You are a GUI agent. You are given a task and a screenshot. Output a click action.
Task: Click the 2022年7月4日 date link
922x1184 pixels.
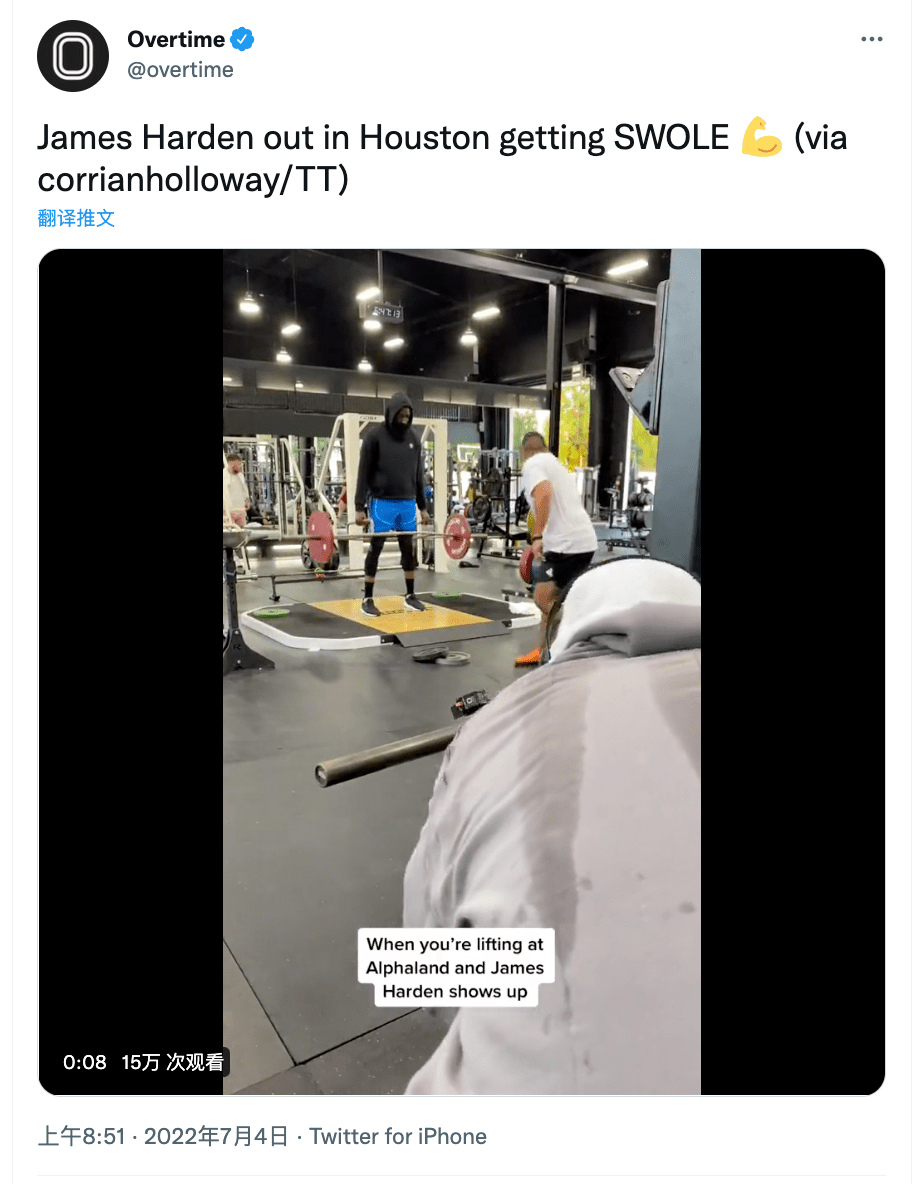coord(216,1136)
